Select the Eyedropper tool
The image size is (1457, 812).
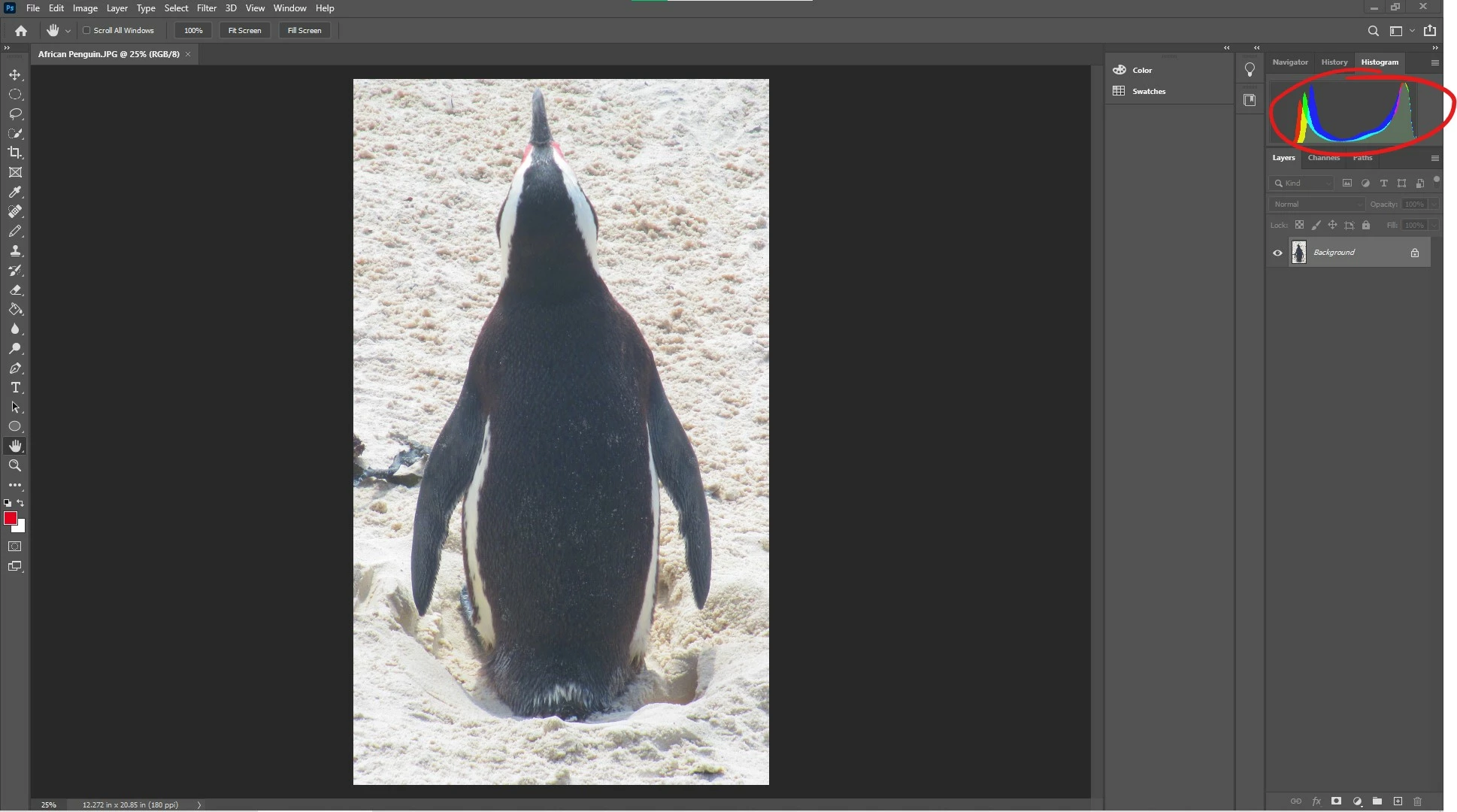[x=15, y=192]
